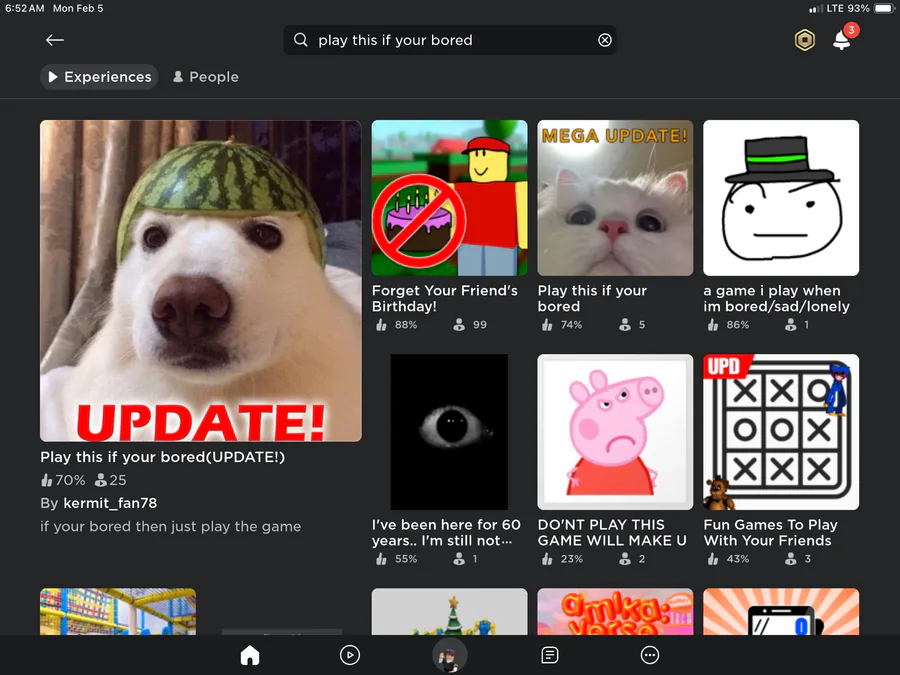Click the search magnifier icon

tap(300, 40)
